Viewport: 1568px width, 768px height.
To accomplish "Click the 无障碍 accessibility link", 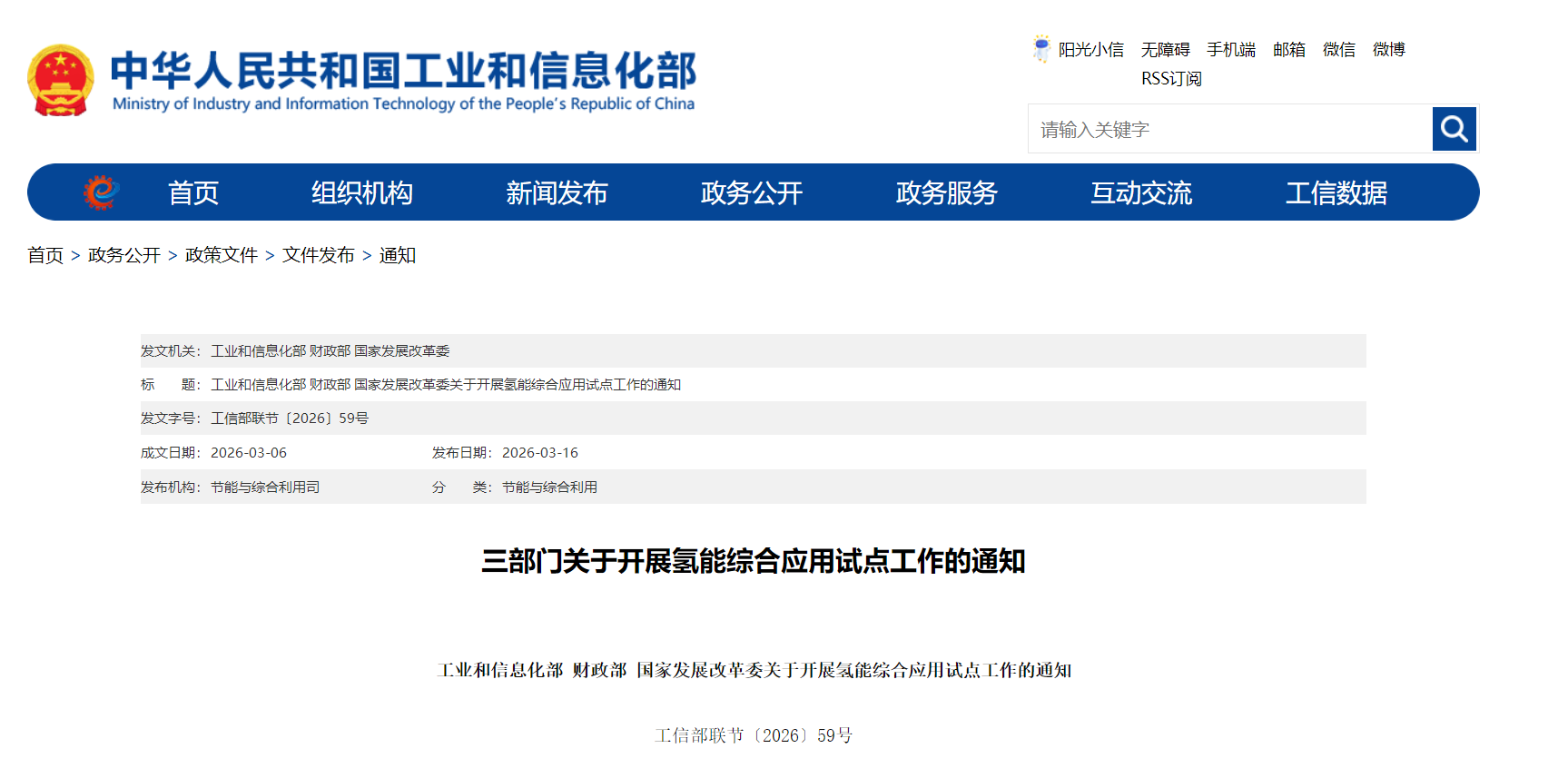I will point(1165,50).
